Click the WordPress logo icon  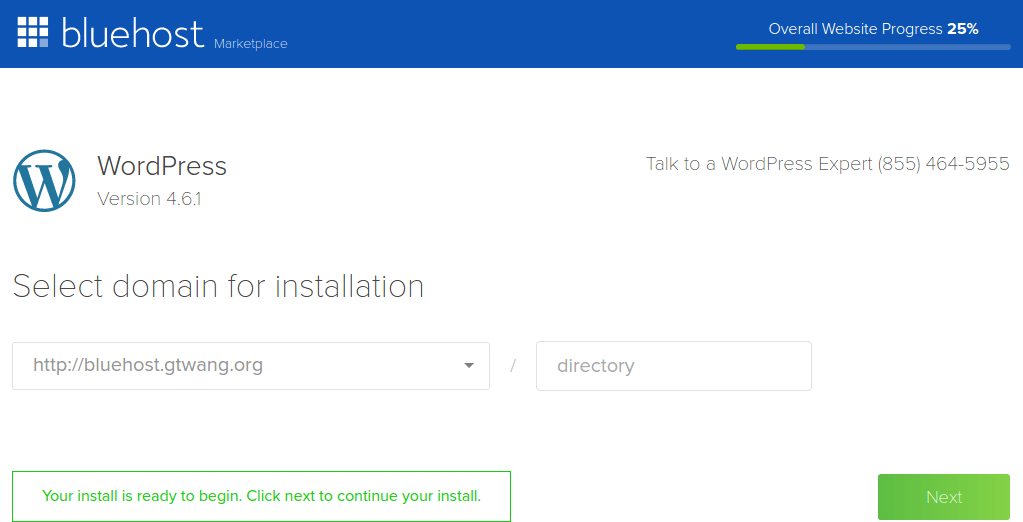coord(44,181)
